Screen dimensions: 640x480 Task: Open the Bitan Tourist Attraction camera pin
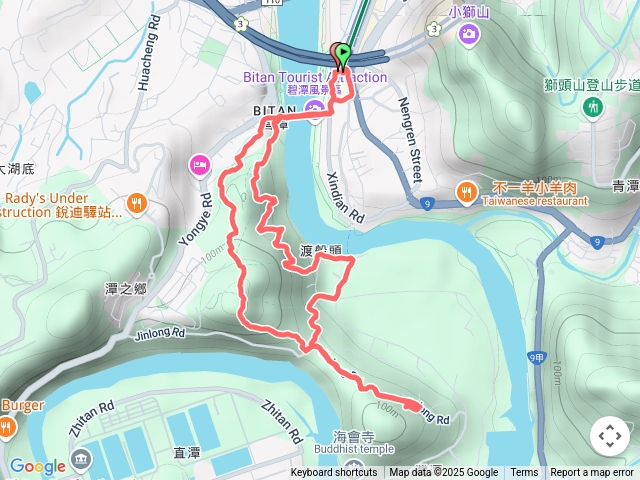pyautogui.click(x=315, y=110)
